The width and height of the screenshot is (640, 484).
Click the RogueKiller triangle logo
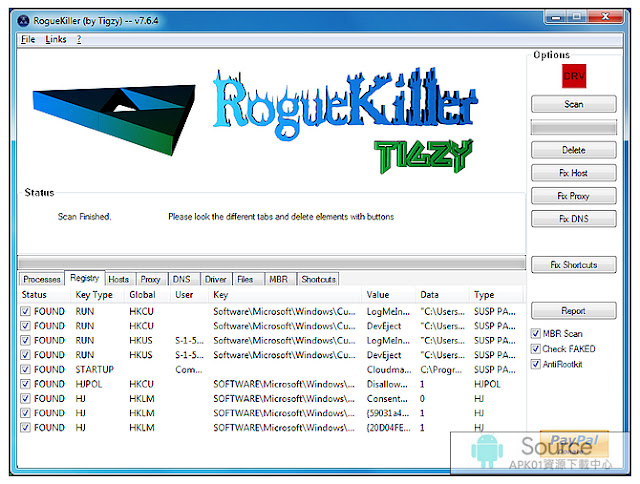114,120
